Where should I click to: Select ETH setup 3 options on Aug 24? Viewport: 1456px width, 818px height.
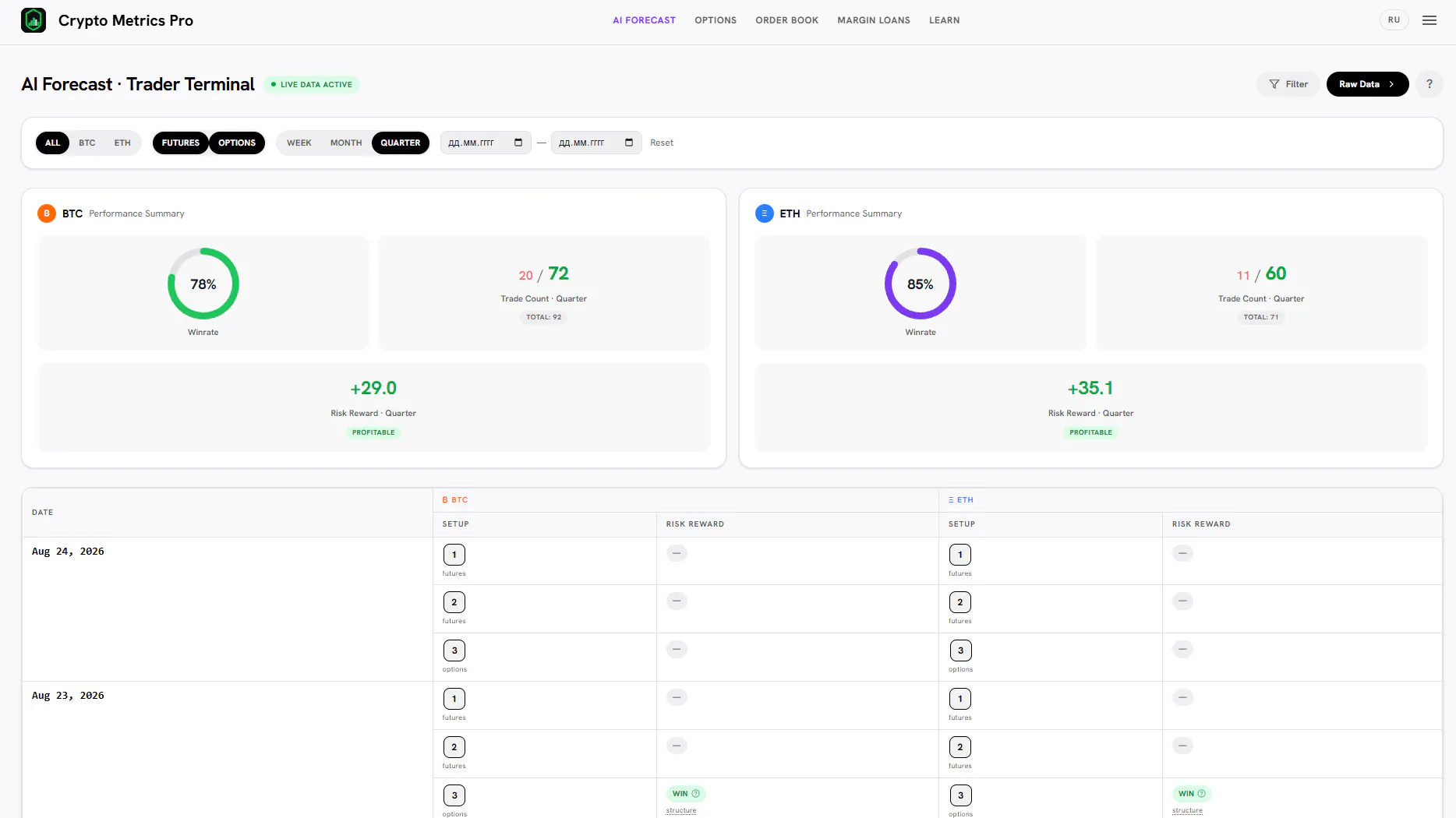[x=960, y=651]
